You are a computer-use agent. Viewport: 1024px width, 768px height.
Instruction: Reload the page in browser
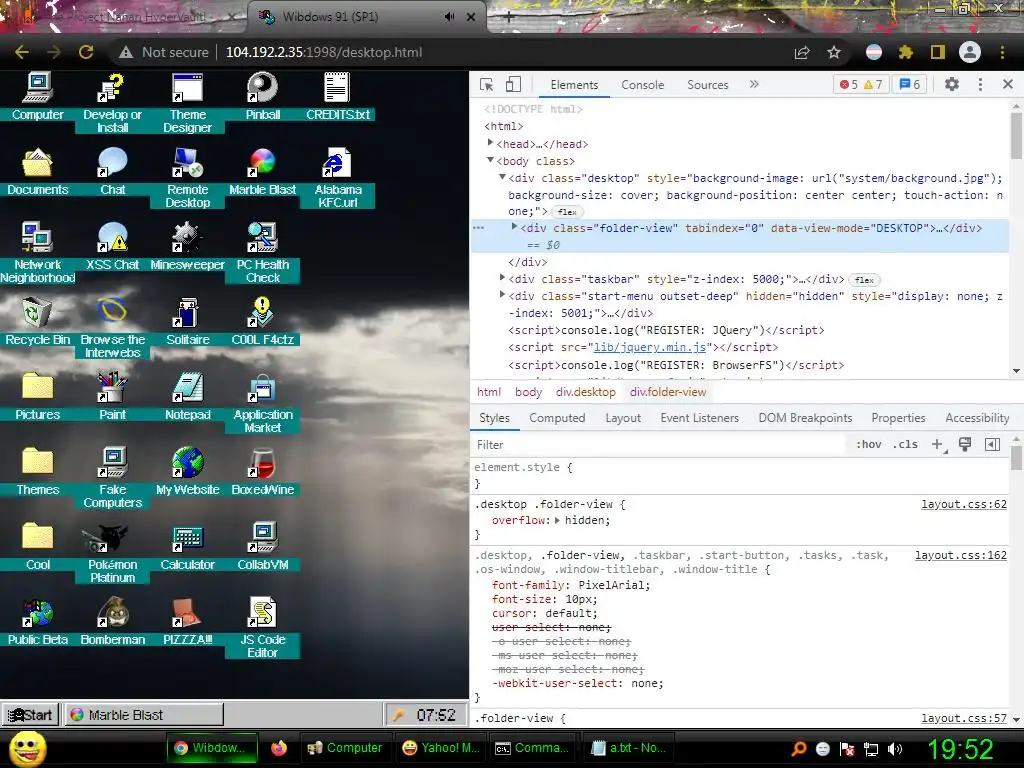(86, 52)
